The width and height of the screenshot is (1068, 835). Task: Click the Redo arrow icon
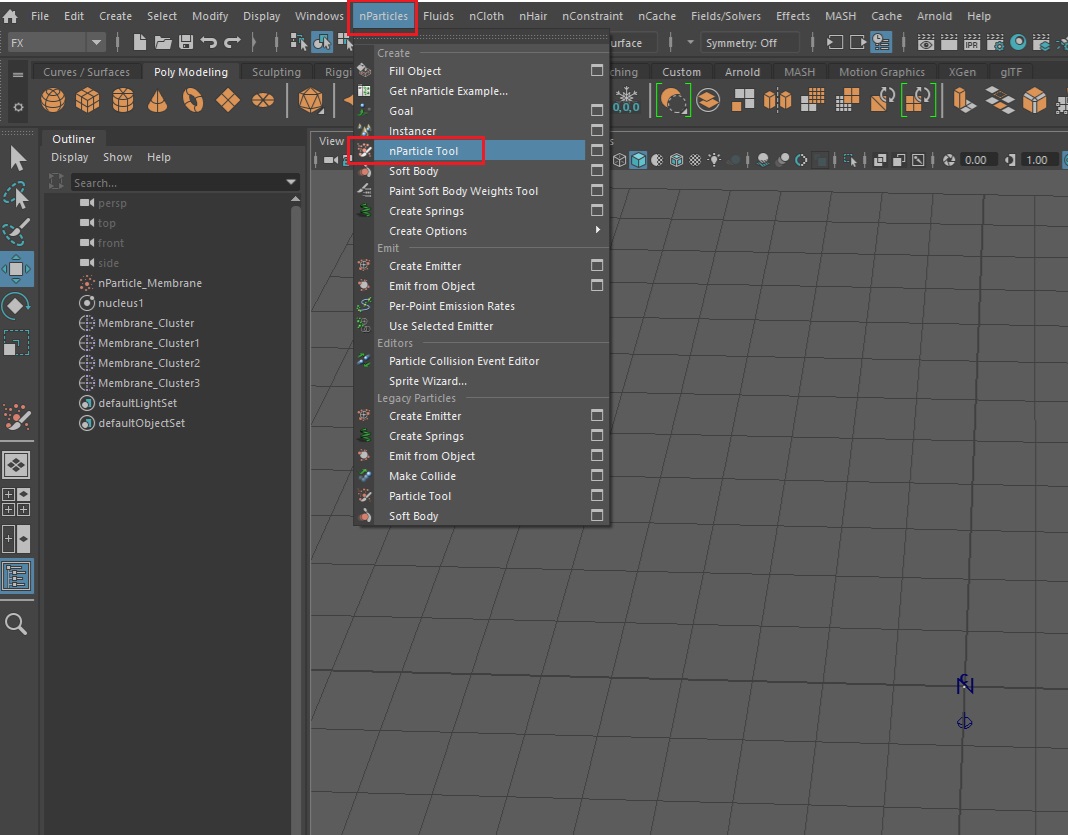[232, 43]
